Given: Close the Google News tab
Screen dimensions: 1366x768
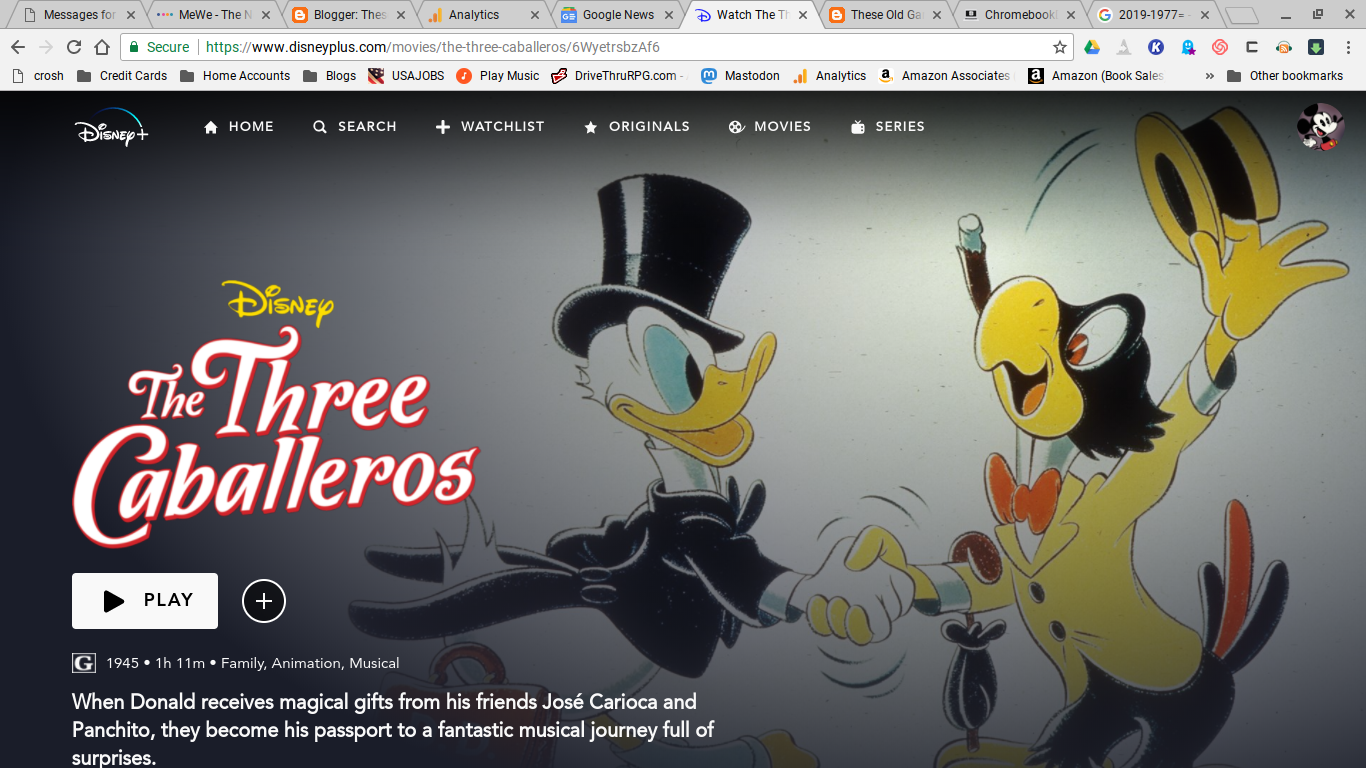Looking at the screenshot, I should [x=669, y=15].
